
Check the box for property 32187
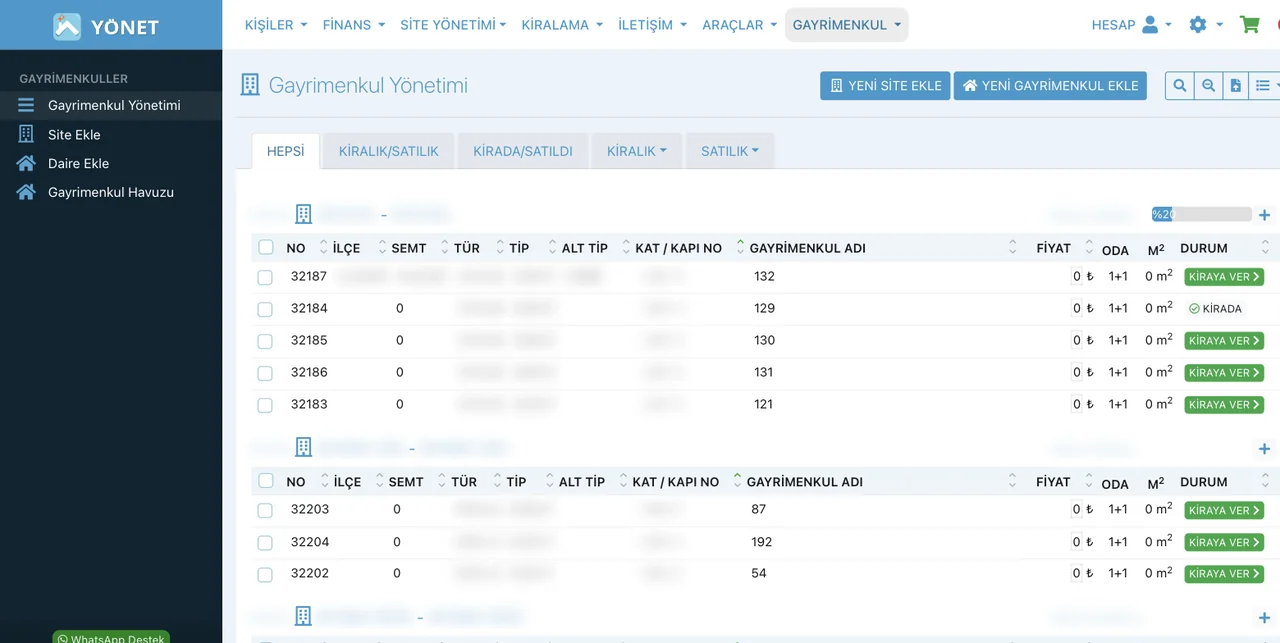[x=265, y=277]
